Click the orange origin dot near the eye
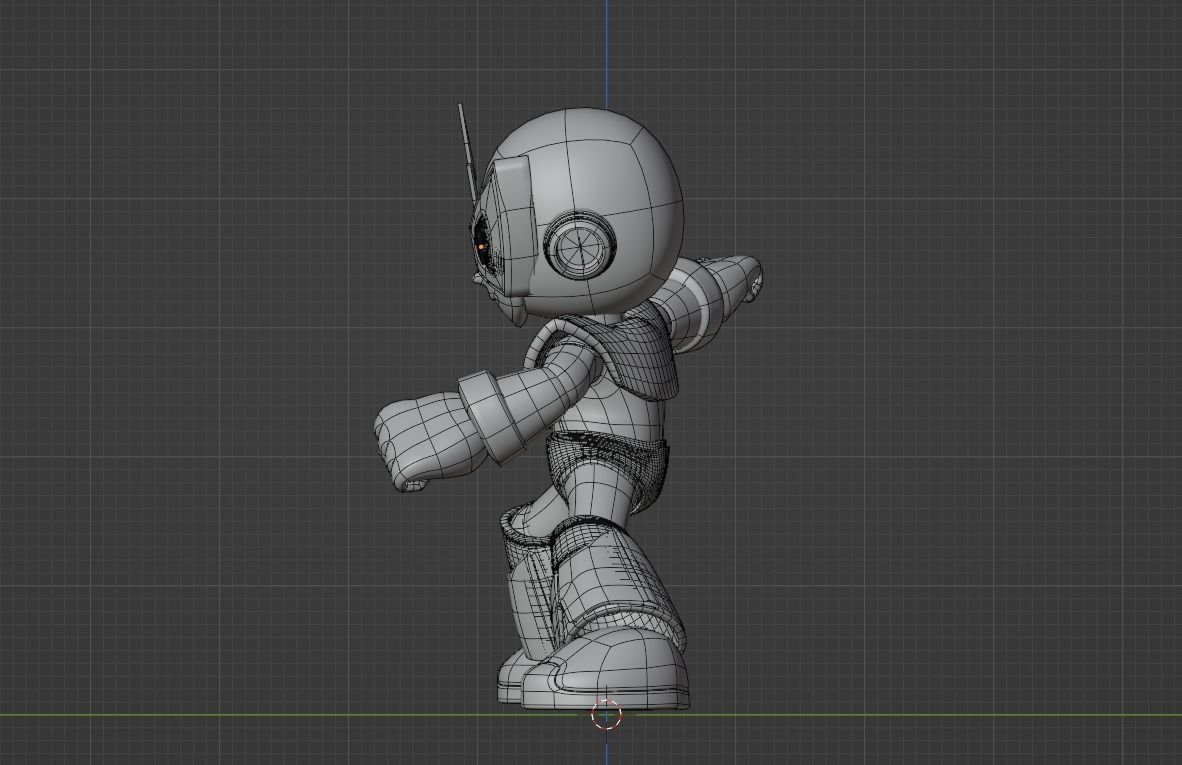The image size is (1182, 765). [x=481, y=246]
